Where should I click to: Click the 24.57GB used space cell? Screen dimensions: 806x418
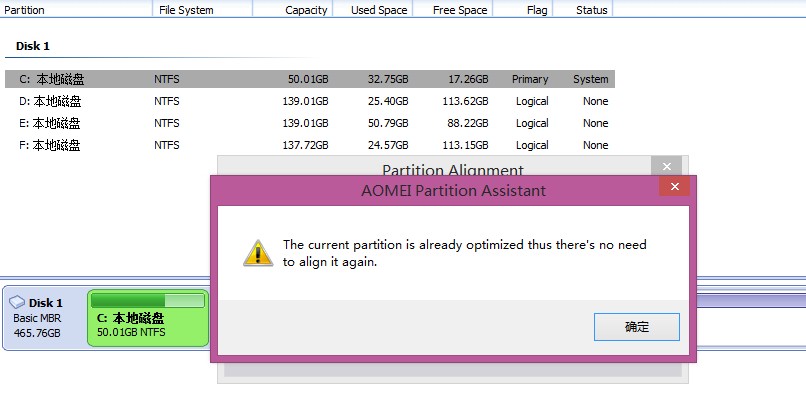coord(388,146)
